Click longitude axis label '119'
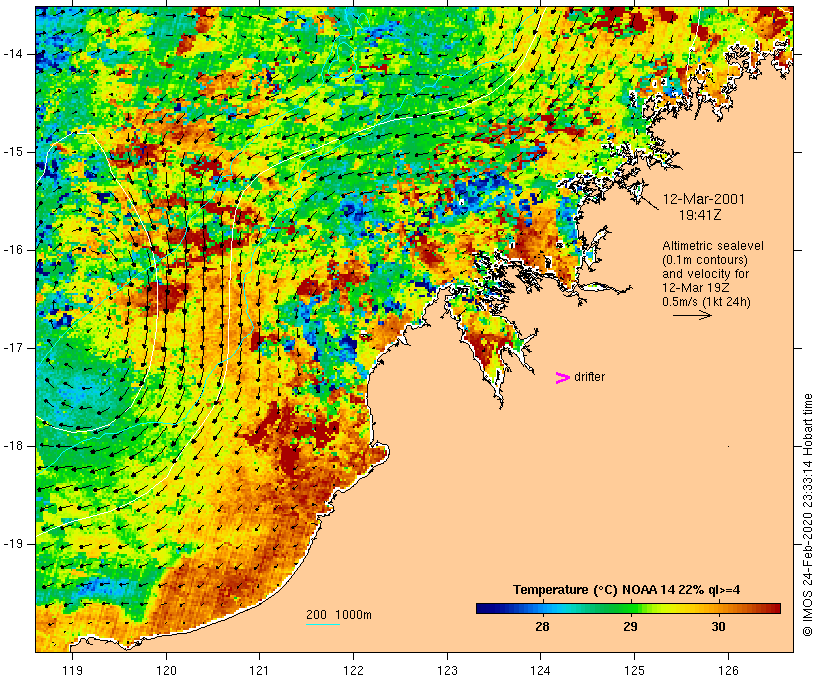 pos(72,670)
